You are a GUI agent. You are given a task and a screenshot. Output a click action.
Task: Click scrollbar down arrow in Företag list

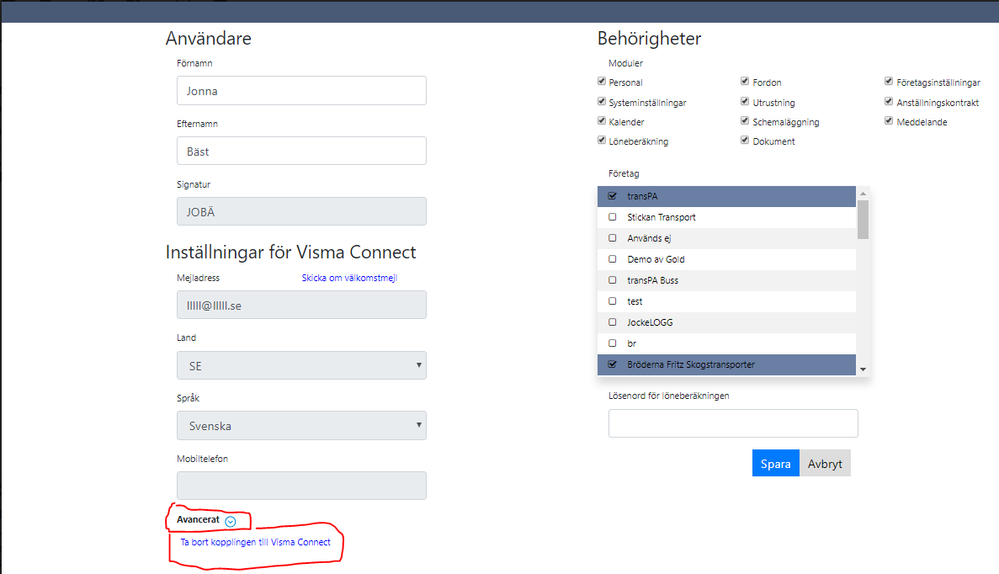[863, 369]
